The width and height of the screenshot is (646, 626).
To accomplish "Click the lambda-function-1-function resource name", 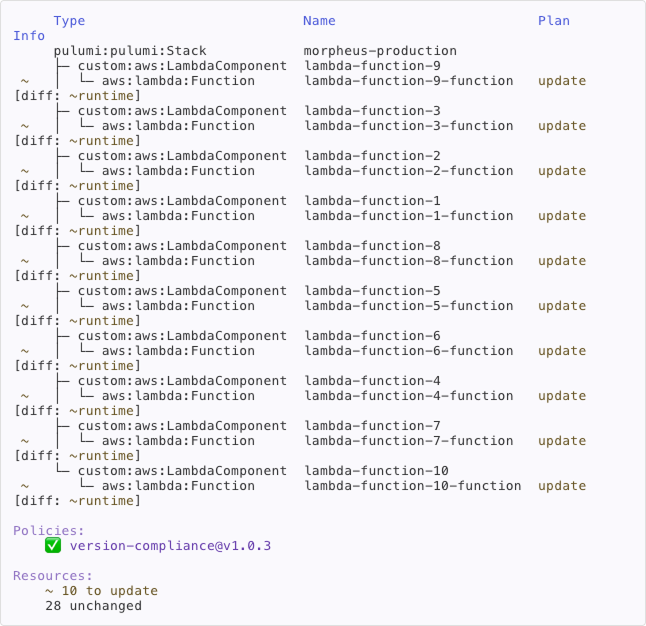I will (409, 216).
